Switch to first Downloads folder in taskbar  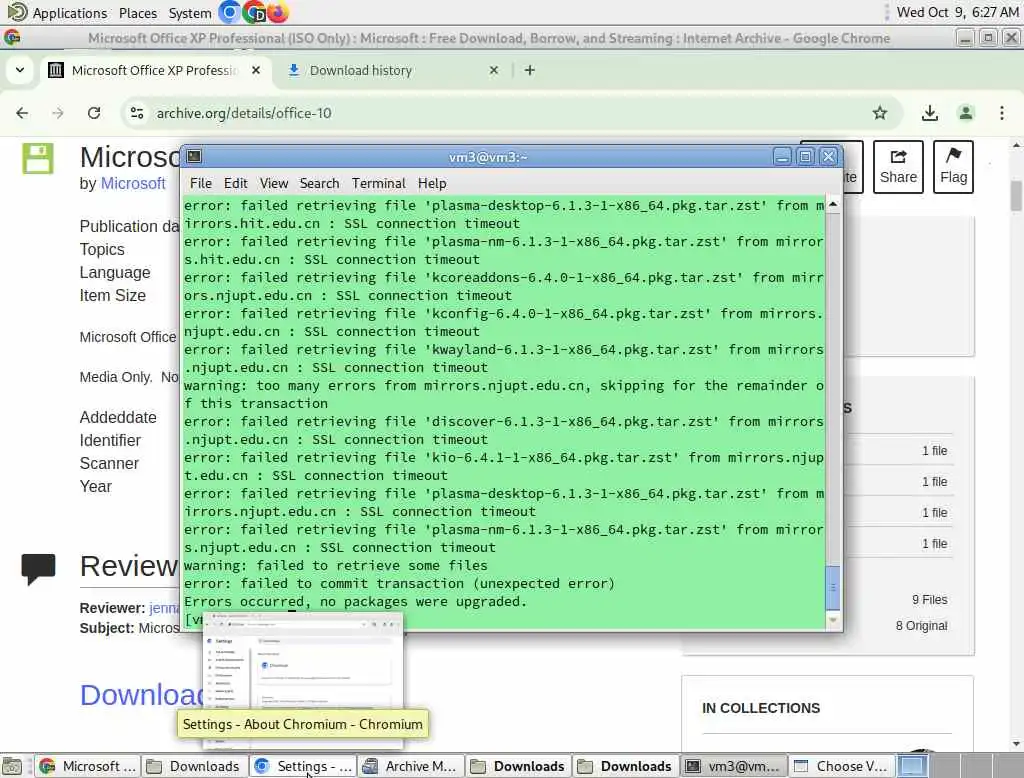[x=194, y=766]
